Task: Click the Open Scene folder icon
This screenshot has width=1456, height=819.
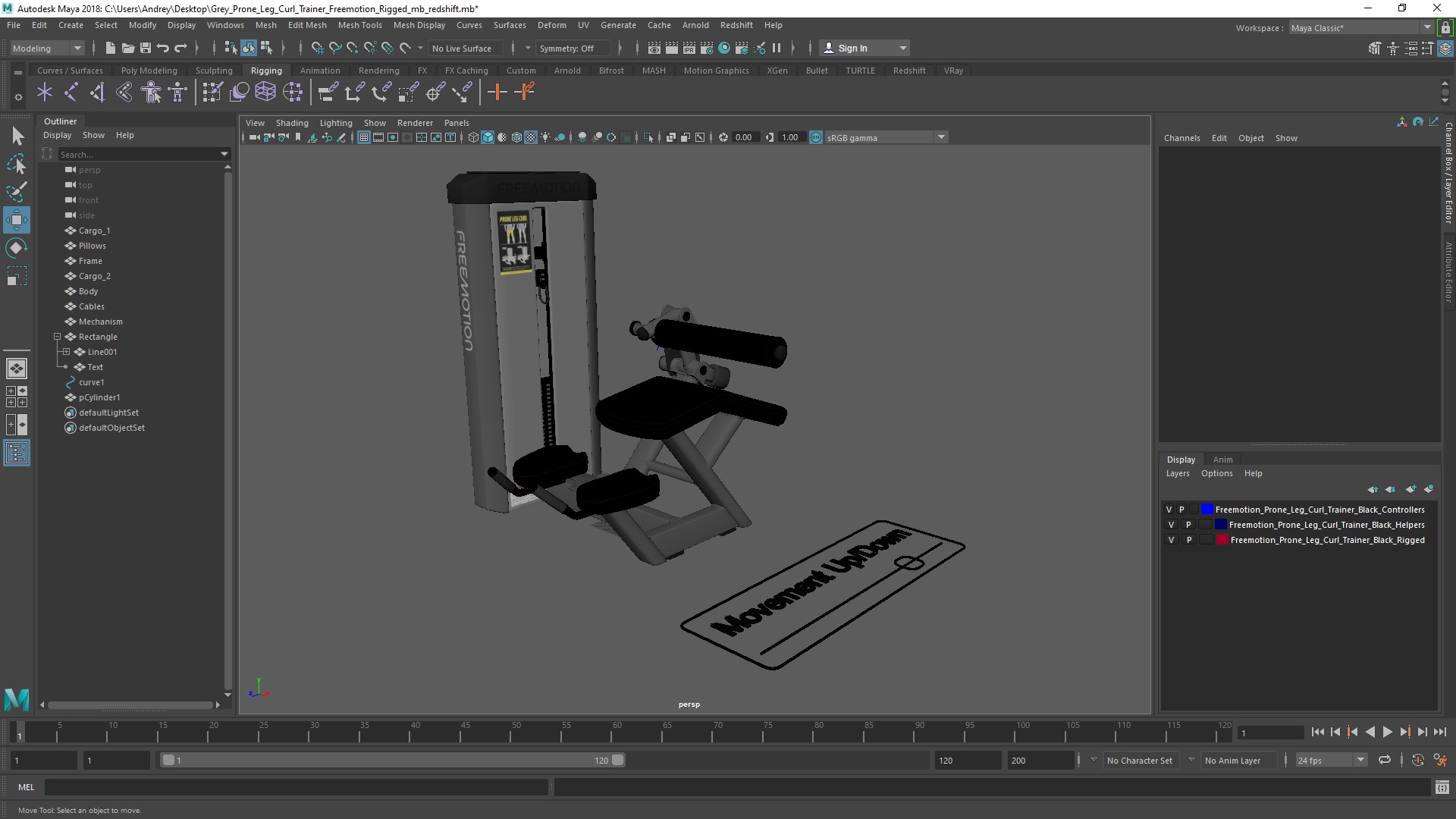Action: 128,48
